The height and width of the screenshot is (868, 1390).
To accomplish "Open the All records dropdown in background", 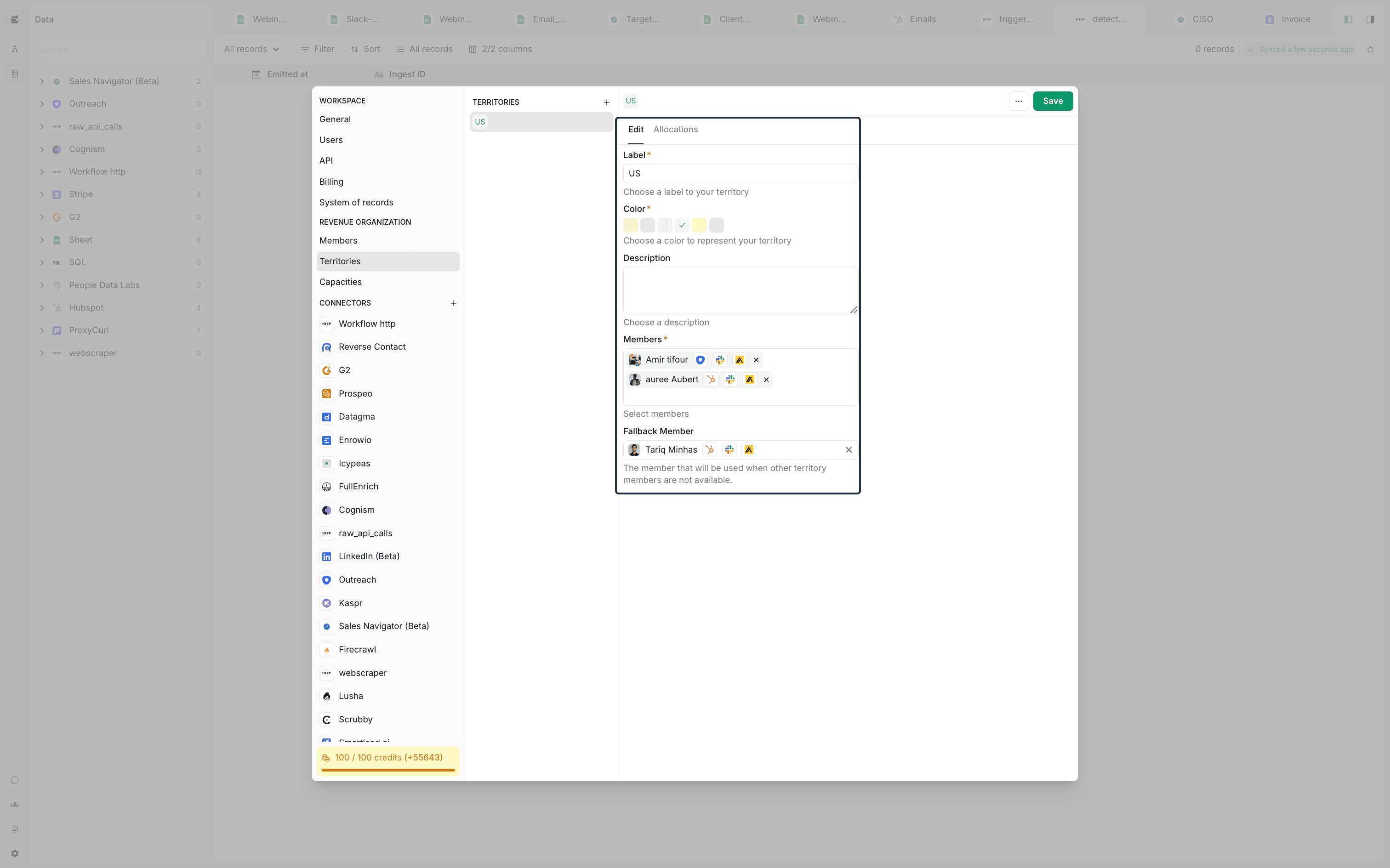I will 251,49.
